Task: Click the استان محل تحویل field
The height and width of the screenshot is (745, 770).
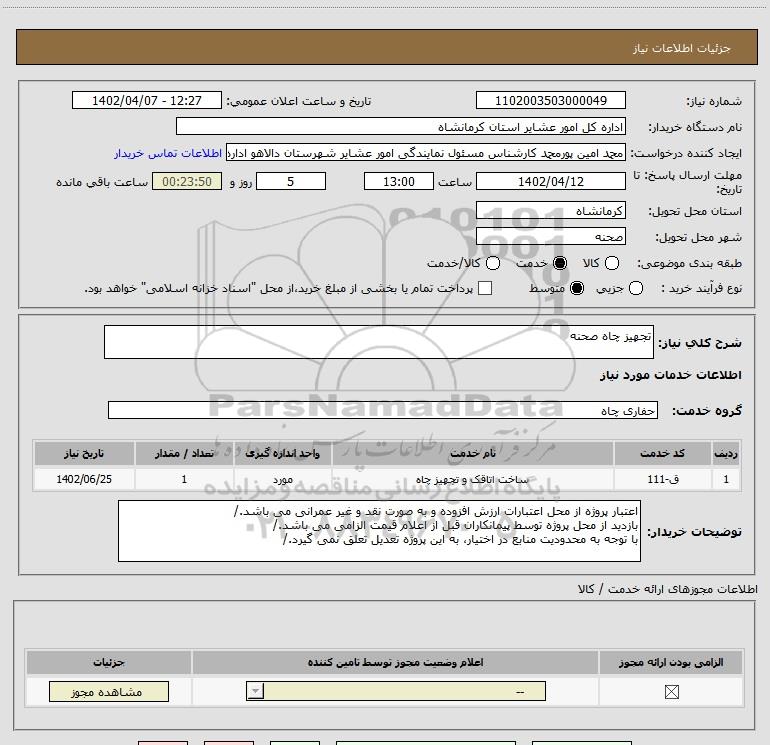Action: coord(550,211)
